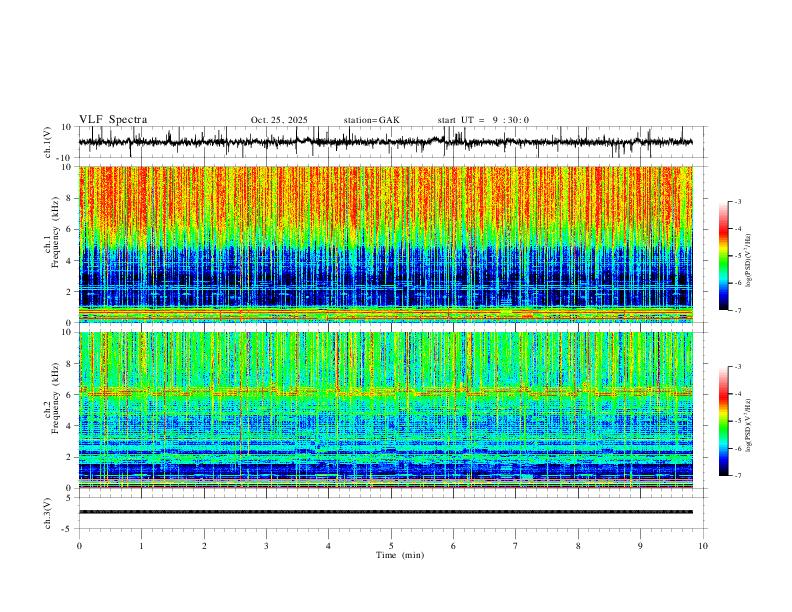Click ch.2 'Frequency (kHz)' axis label
Image resolution: width=792 pixels, height=612 pixels.
pos(55,398)
